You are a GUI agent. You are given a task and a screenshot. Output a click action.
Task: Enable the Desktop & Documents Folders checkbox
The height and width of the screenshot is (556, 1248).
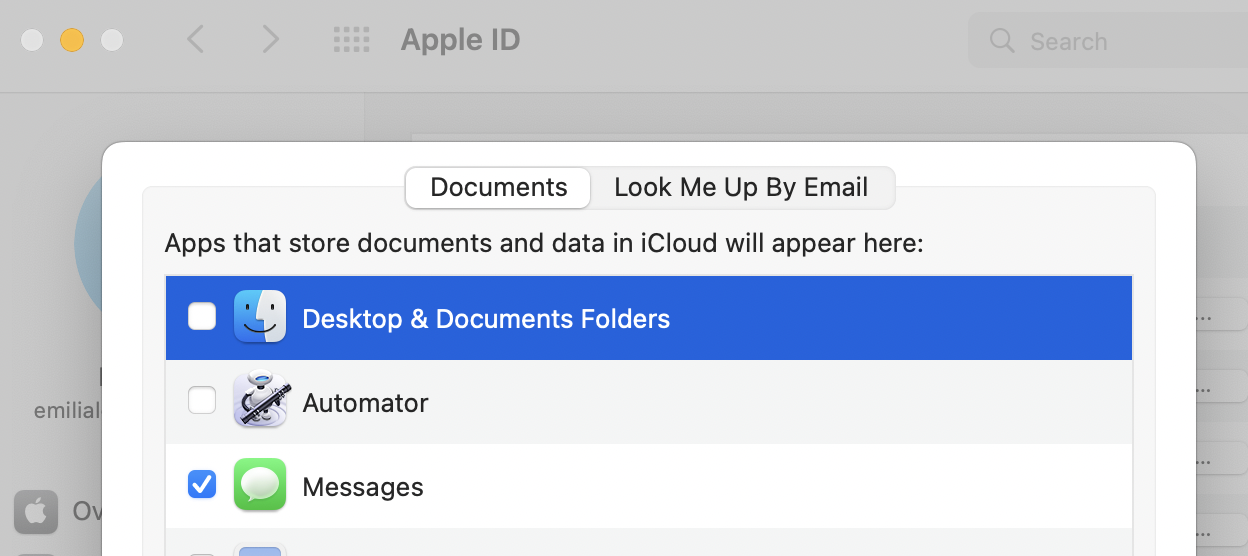pos(202,317)
